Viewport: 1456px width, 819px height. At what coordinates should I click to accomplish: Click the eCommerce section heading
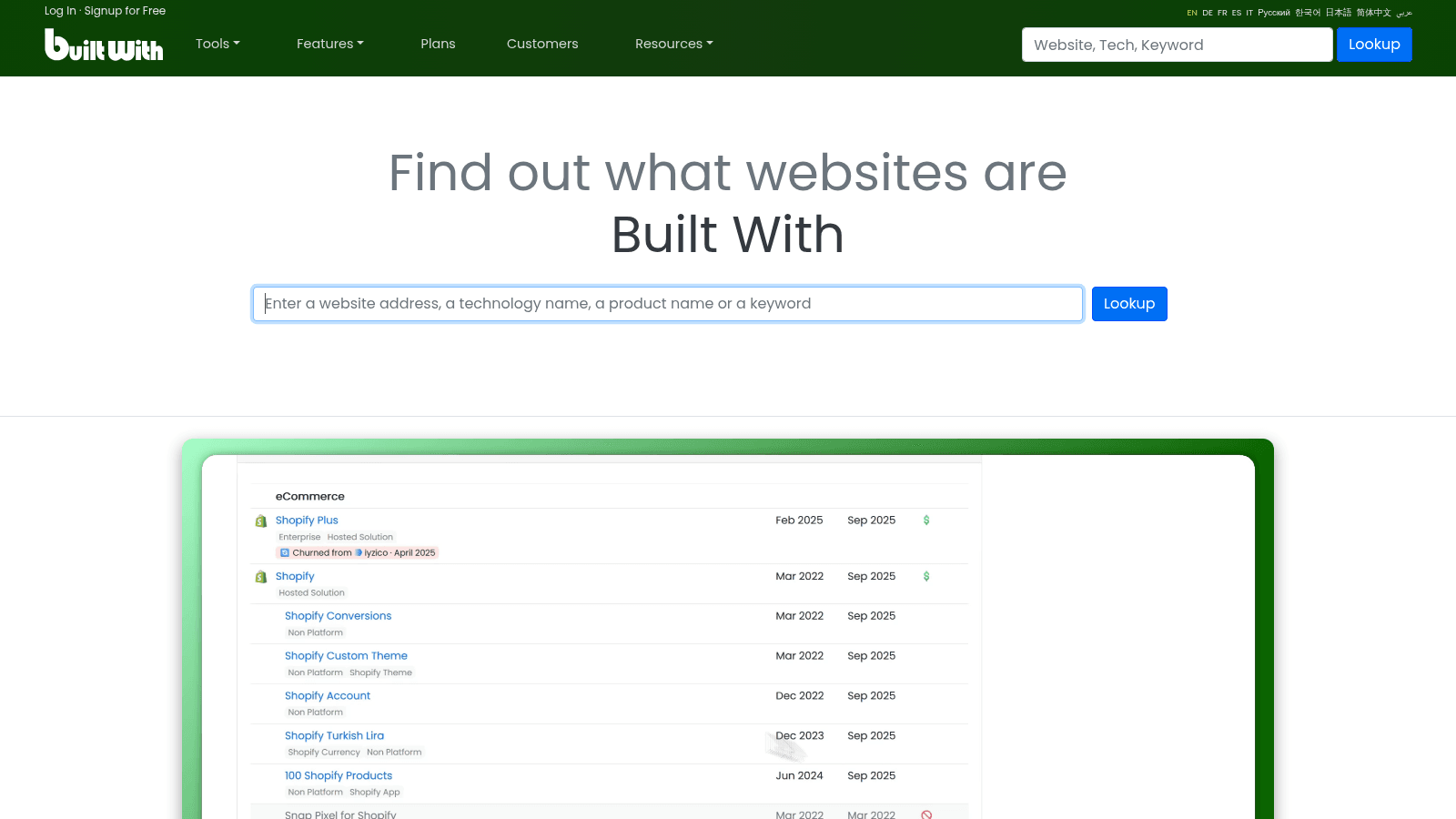[x=309, y=497]
